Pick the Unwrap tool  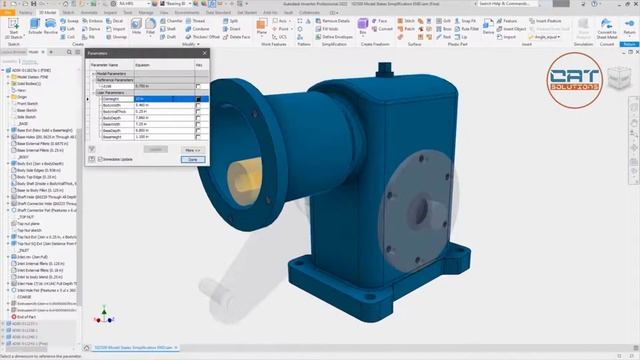[x=116, y=37]
